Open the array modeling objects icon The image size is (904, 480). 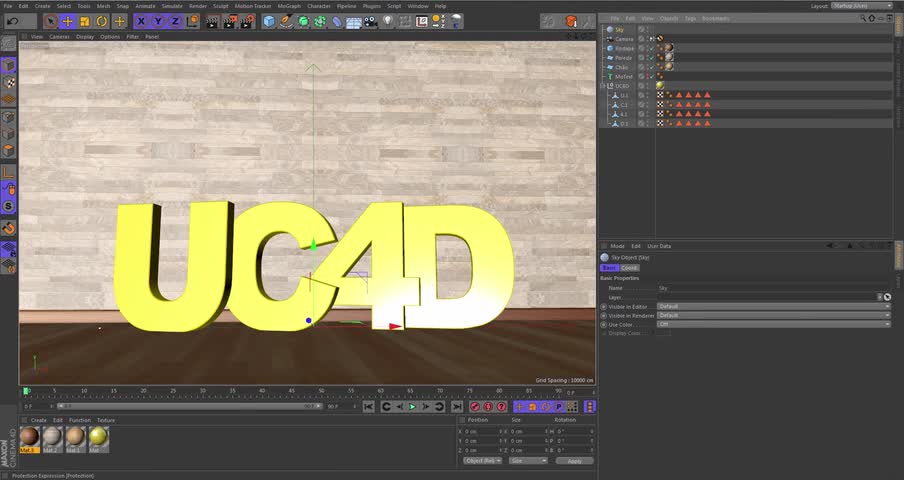[x=320, y=22]
